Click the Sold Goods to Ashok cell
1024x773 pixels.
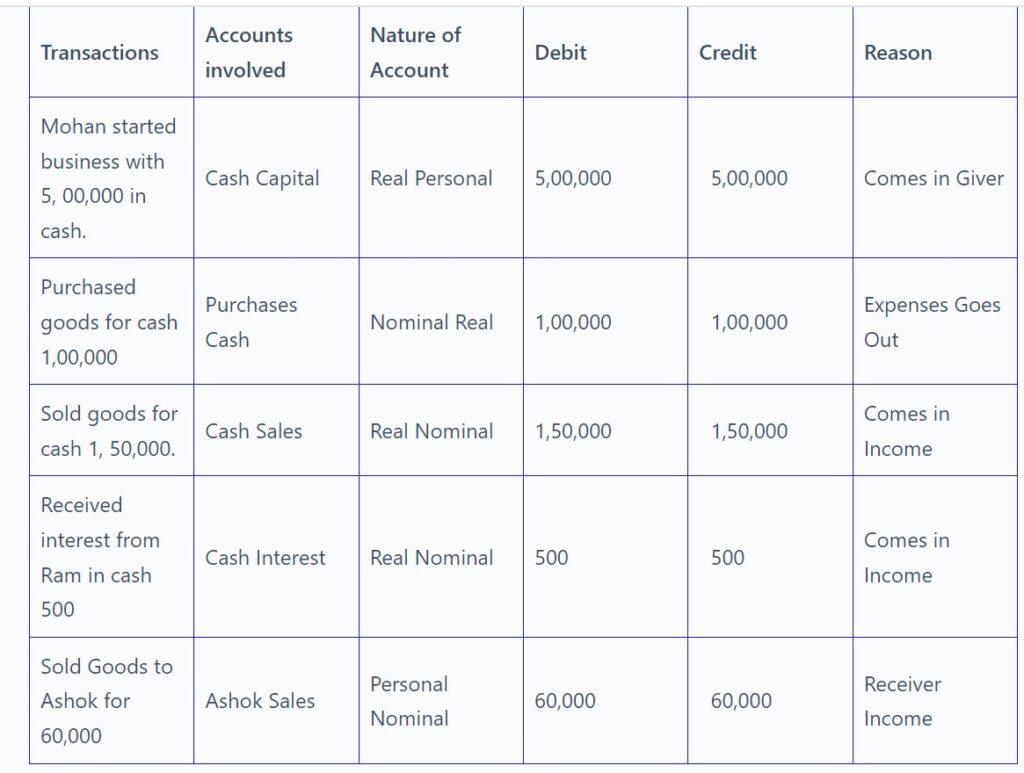point(106,701)
